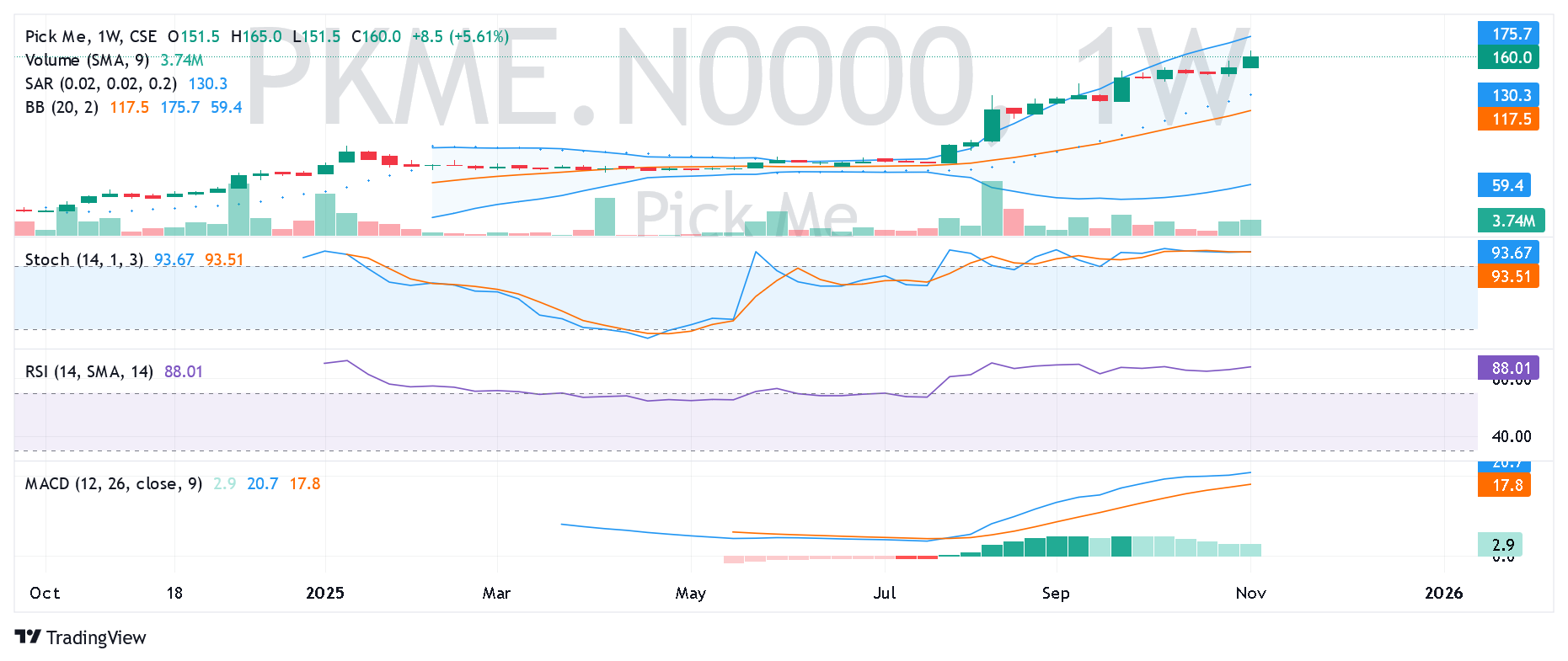Click the light green 2.9 MACD axis tag

1501,545
